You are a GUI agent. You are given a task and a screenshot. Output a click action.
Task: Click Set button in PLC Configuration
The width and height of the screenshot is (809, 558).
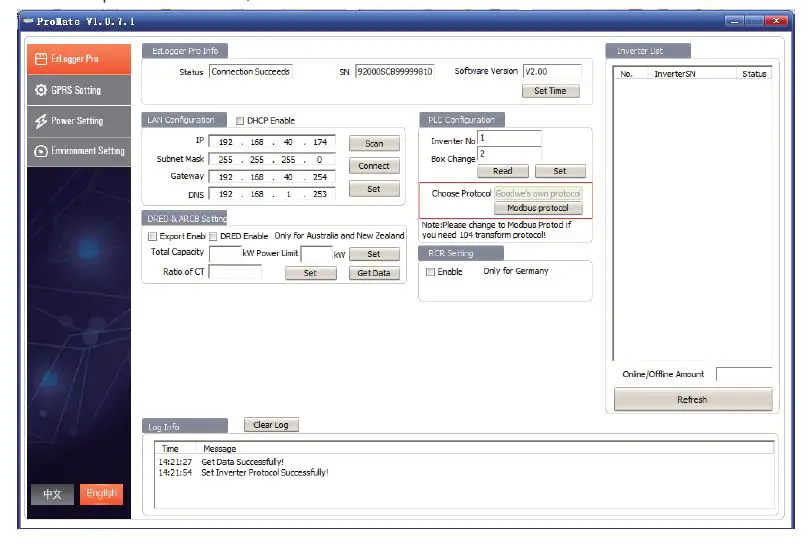(x=560, y=171)
